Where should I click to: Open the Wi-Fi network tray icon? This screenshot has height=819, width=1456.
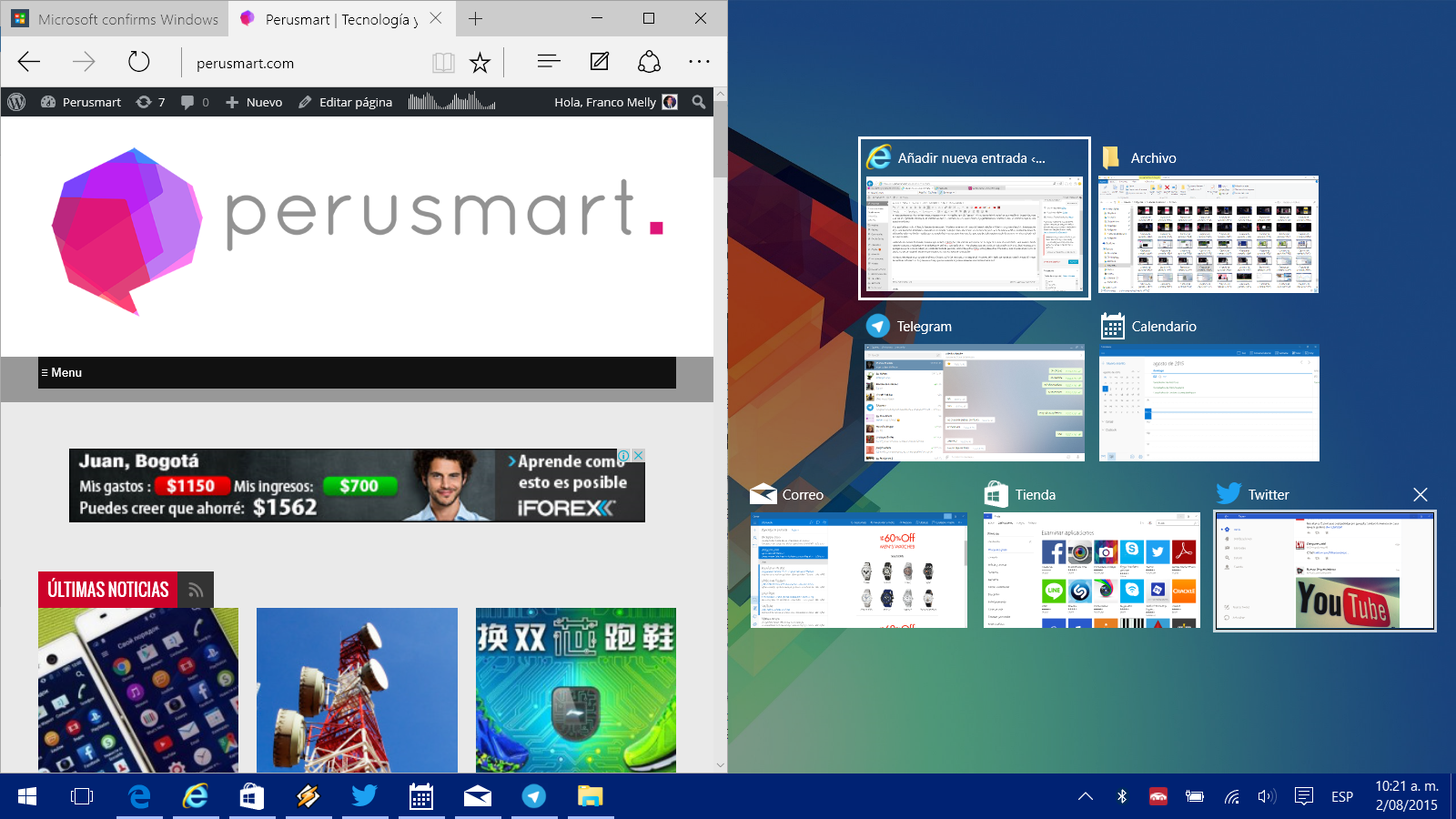tap(1231, 796)
